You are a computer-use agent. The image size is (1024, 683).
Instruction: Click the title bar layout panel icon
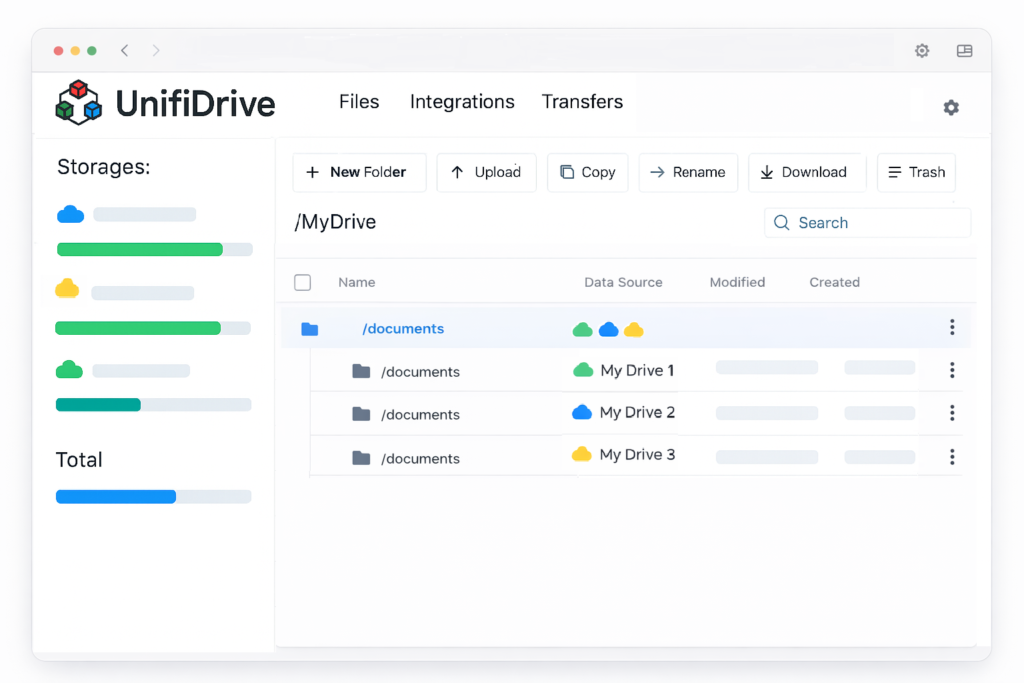pos(964,51)
